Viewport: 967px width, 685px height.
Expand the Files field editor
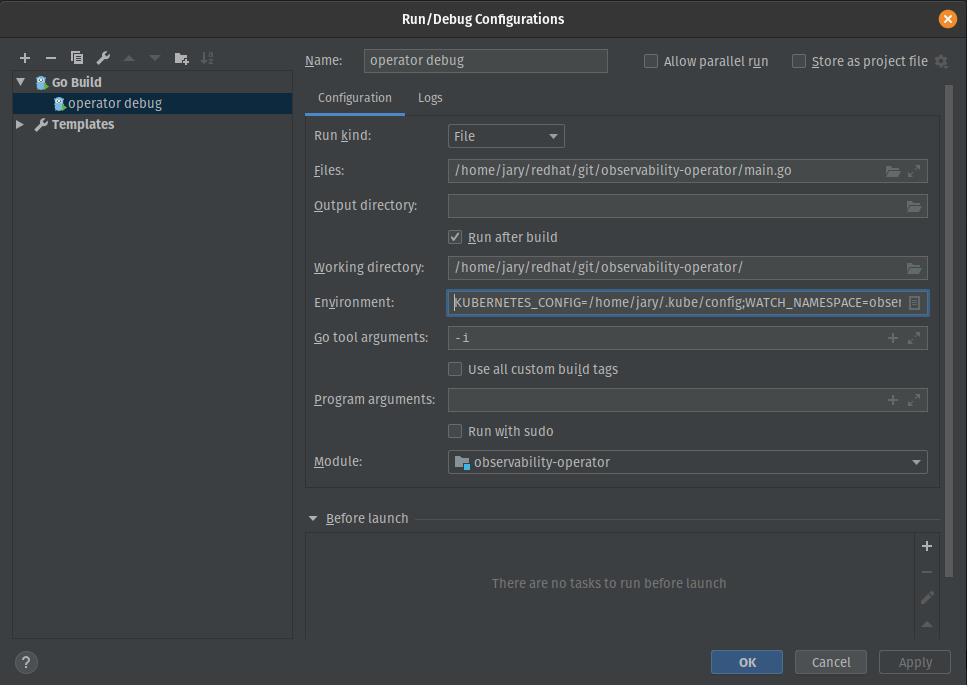coord(914,171)
